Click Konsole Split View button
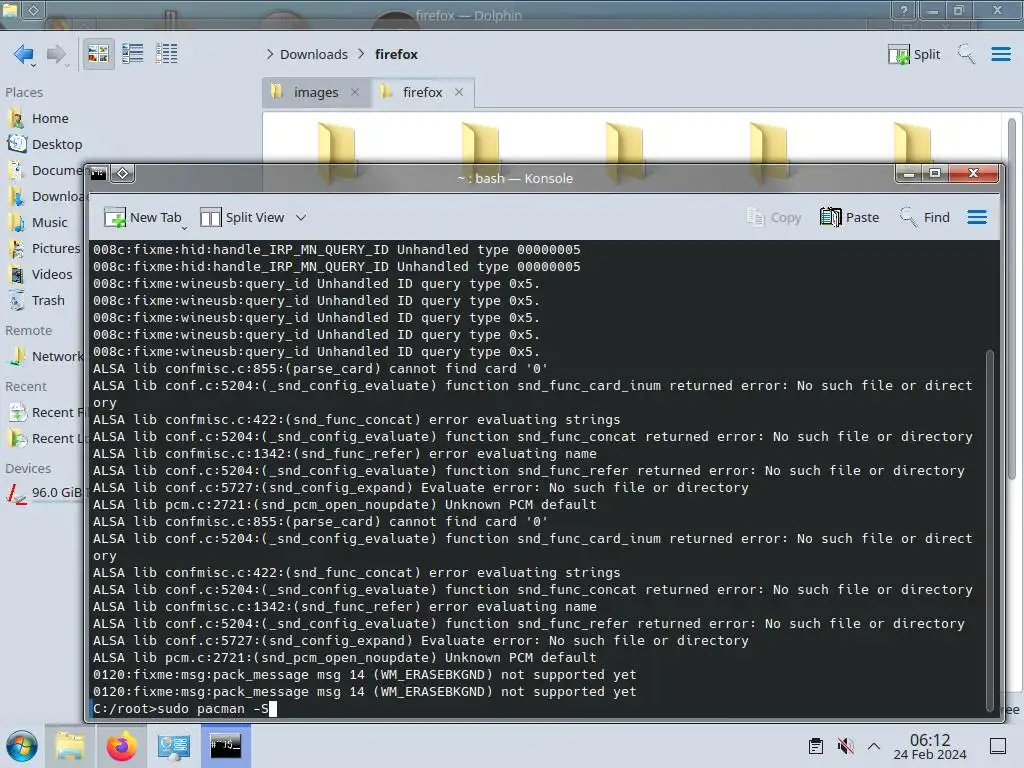The width and height of the screenshot is (1024, 768). click(x=242, y=217)
